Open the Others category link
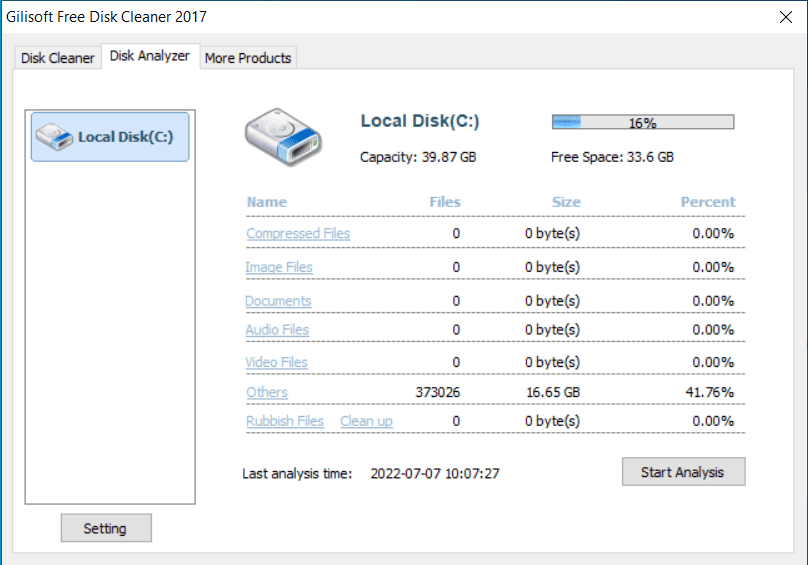 266,392
